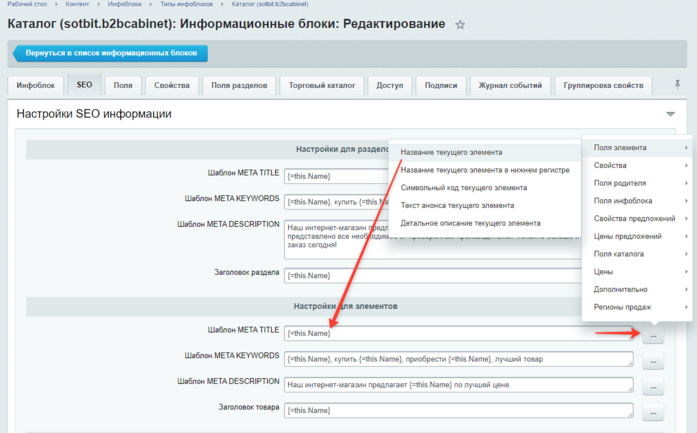The image size is (697, 433).
Task: Expand Поля инфоблока submenu
Action: pos(637,201)
